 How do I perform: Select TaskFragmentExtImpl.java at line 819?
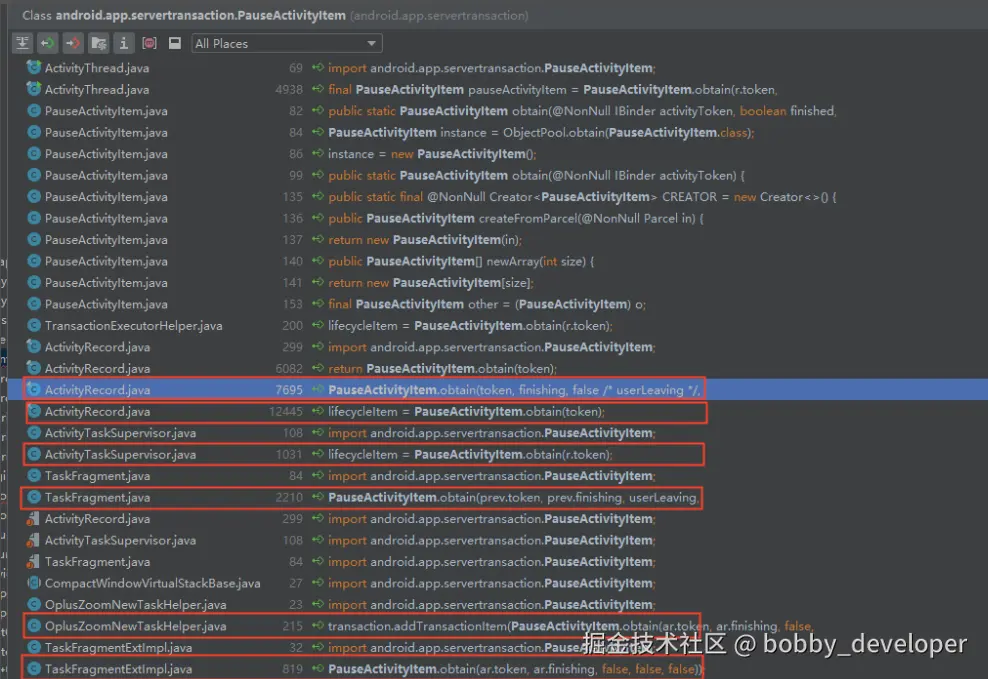tap(118, 669)
